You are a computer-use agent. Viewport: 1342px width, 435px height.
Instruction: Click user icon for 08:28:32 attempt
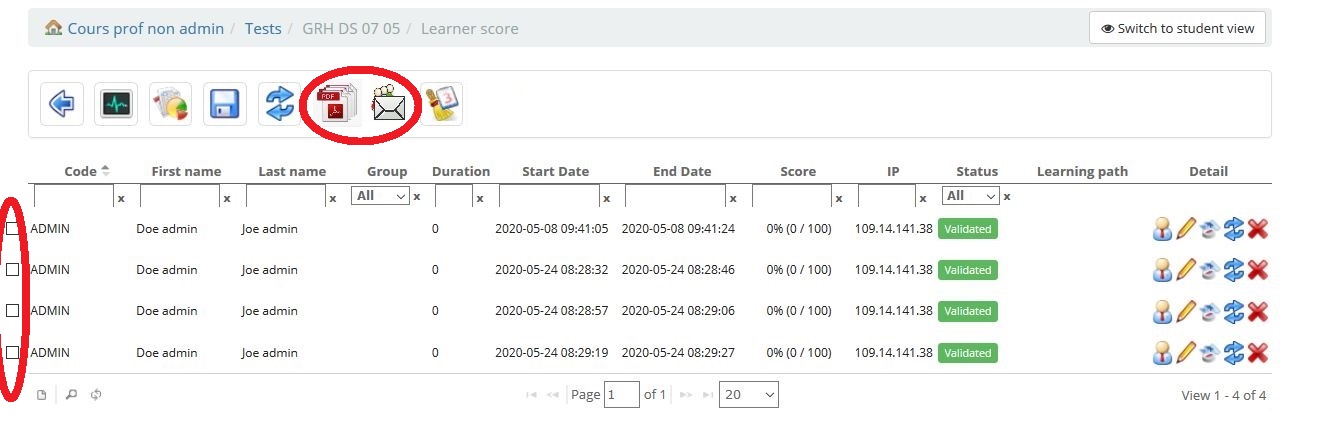(x=1162, y=270)
